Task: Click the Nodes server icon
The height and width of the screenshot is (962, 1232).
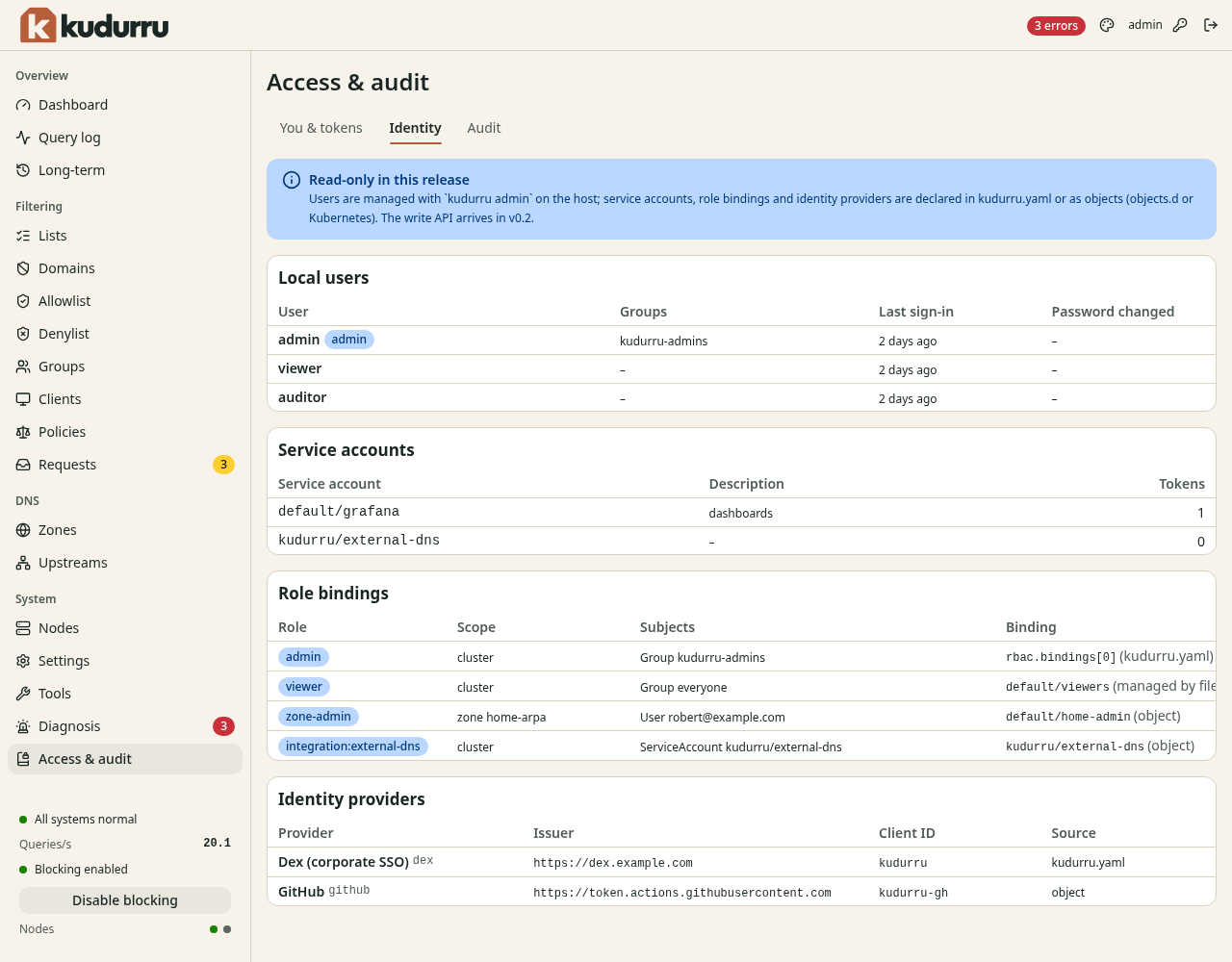Action: click(x=23, y=628)
